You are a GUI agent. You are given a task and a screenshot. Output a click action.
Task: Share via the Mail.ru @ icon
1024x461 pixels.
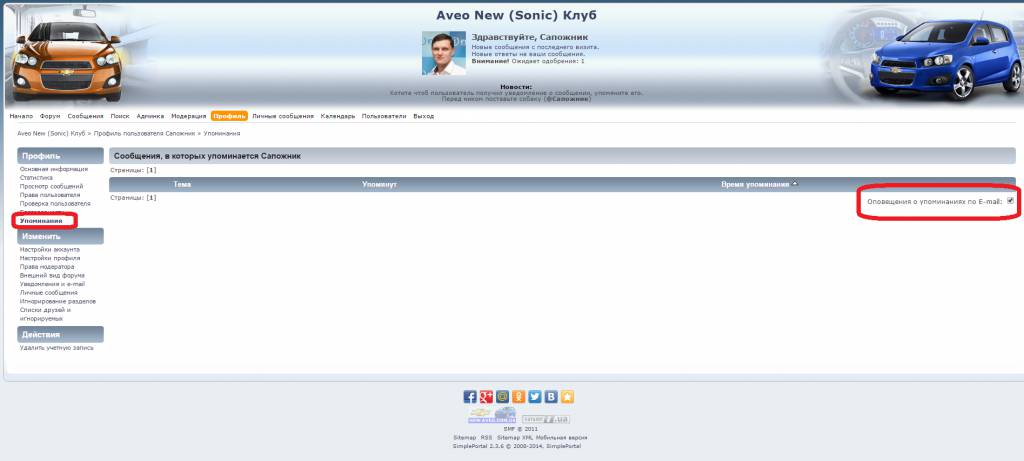[x=502, y=396]
